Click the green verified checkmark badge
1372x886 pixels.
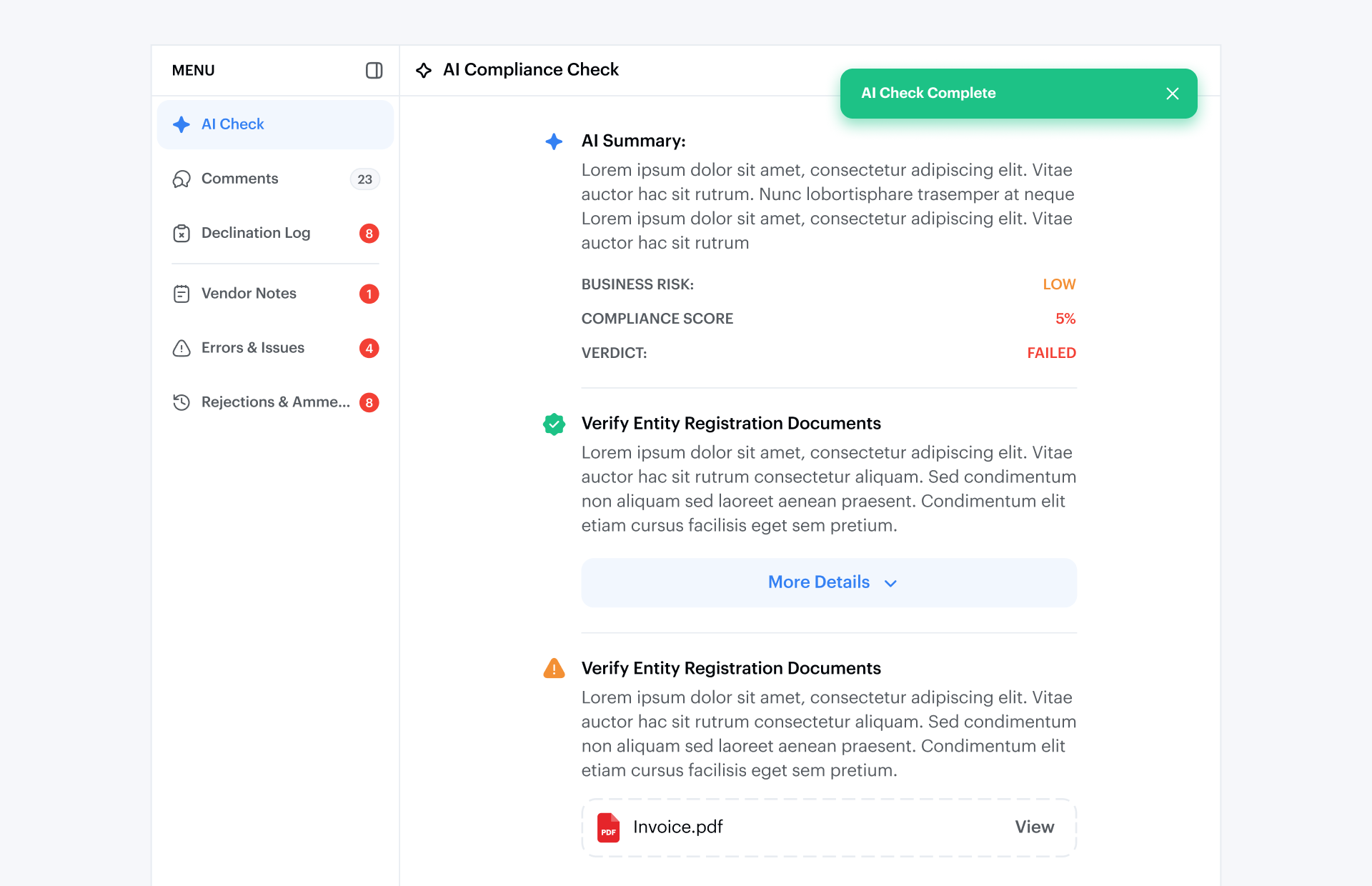coord(554,424)
